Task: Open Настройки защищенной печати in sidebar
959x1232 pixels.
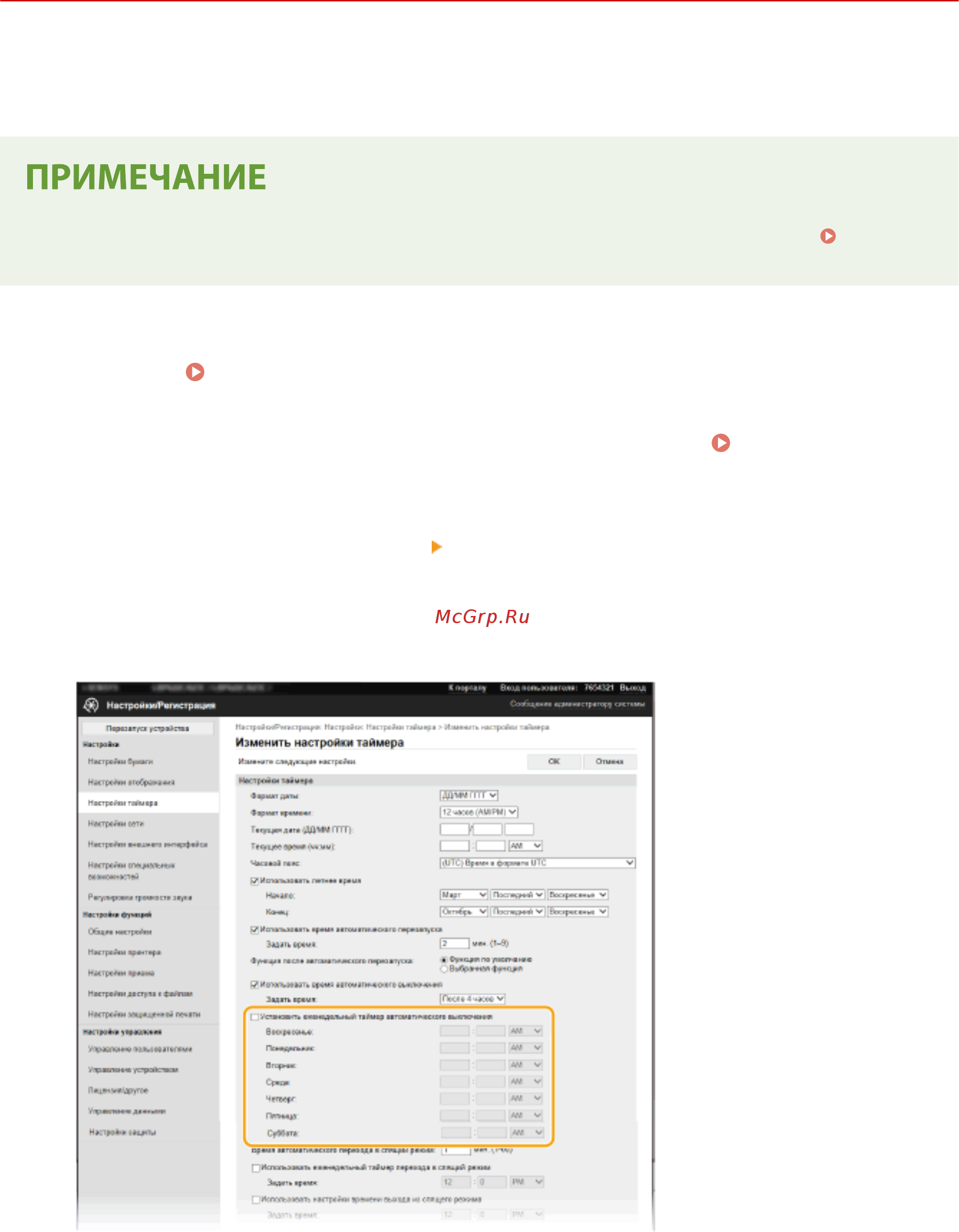Action: pyautogui.click(x=144, y=1014)
